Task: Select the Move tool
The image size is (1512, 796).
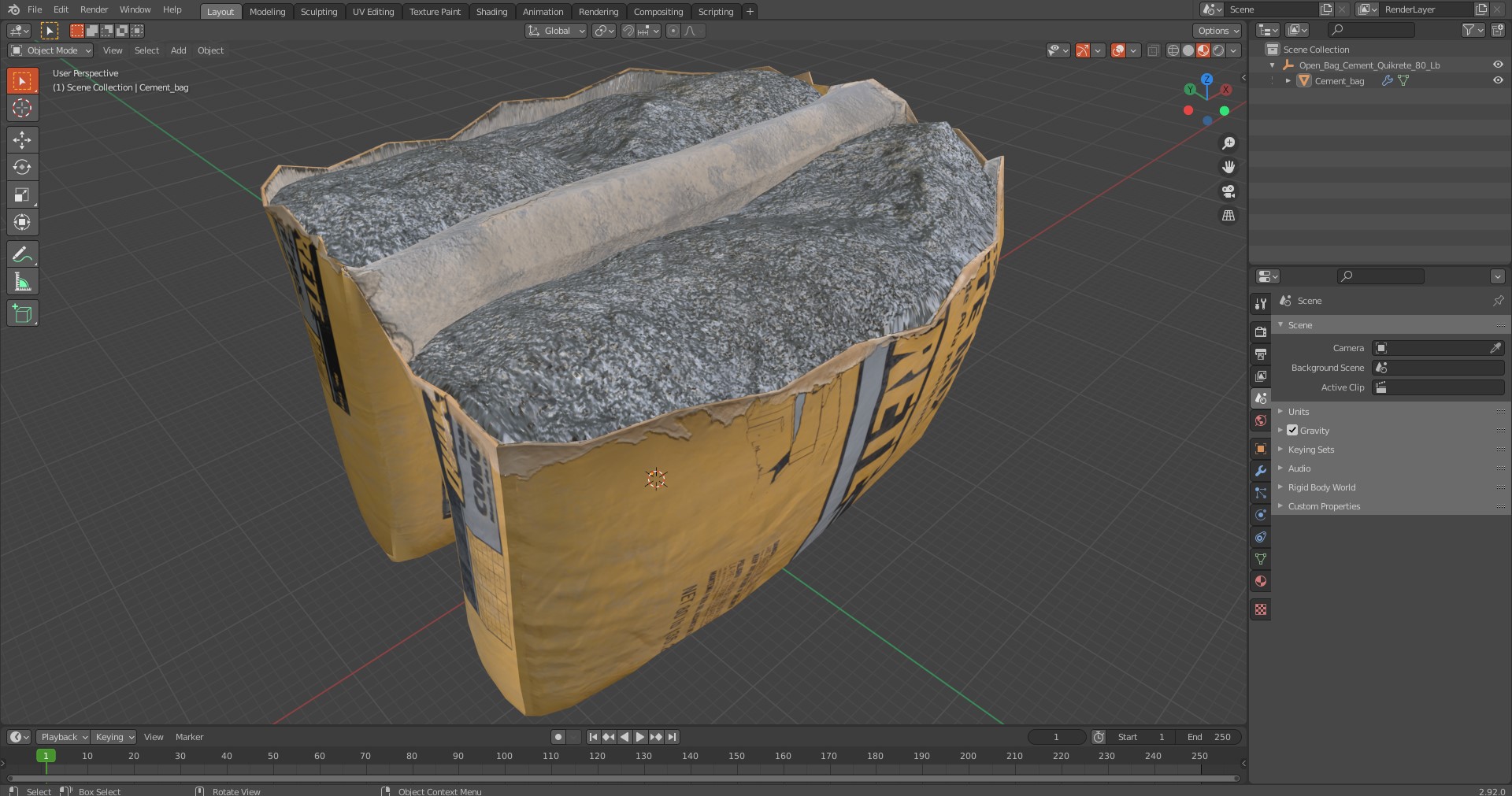Action: [x=22, y=140]
